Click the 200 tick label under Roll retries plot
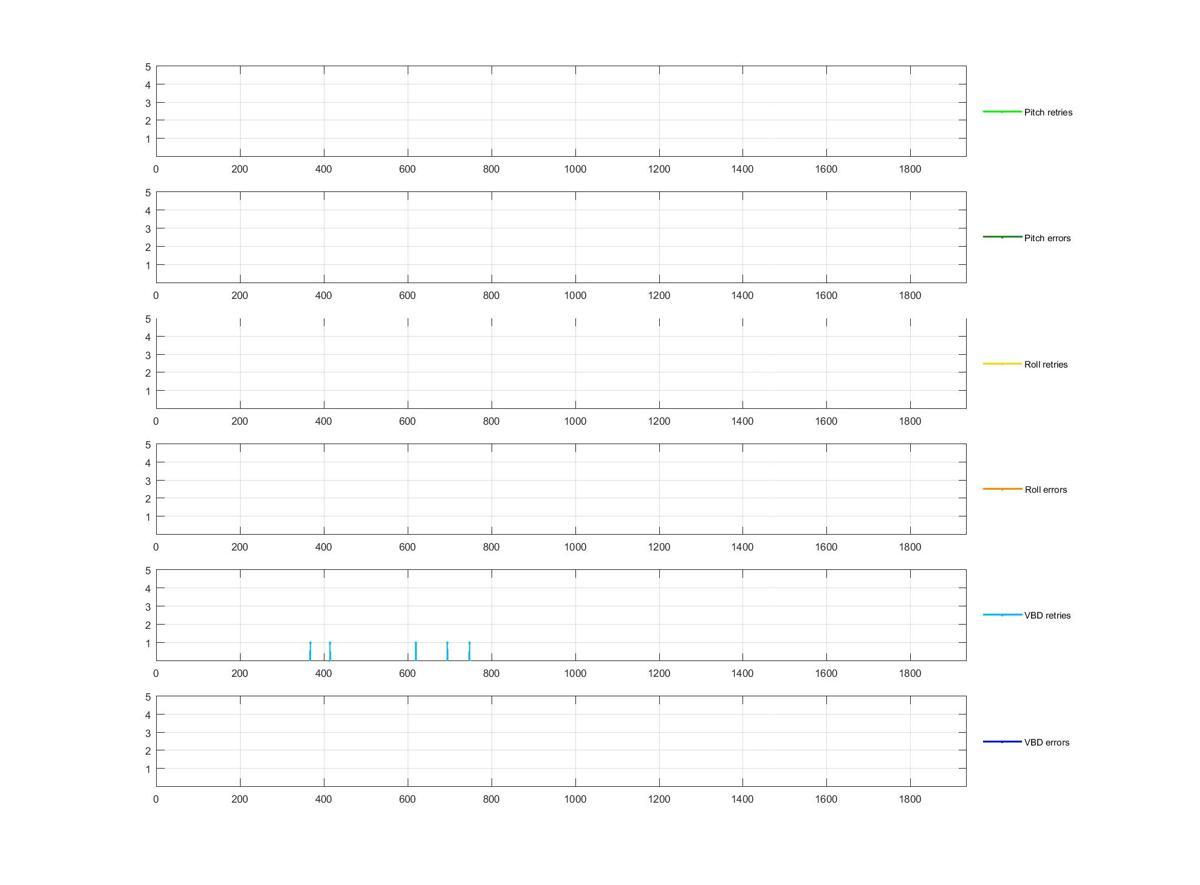1200x885 pixels. 240,421
